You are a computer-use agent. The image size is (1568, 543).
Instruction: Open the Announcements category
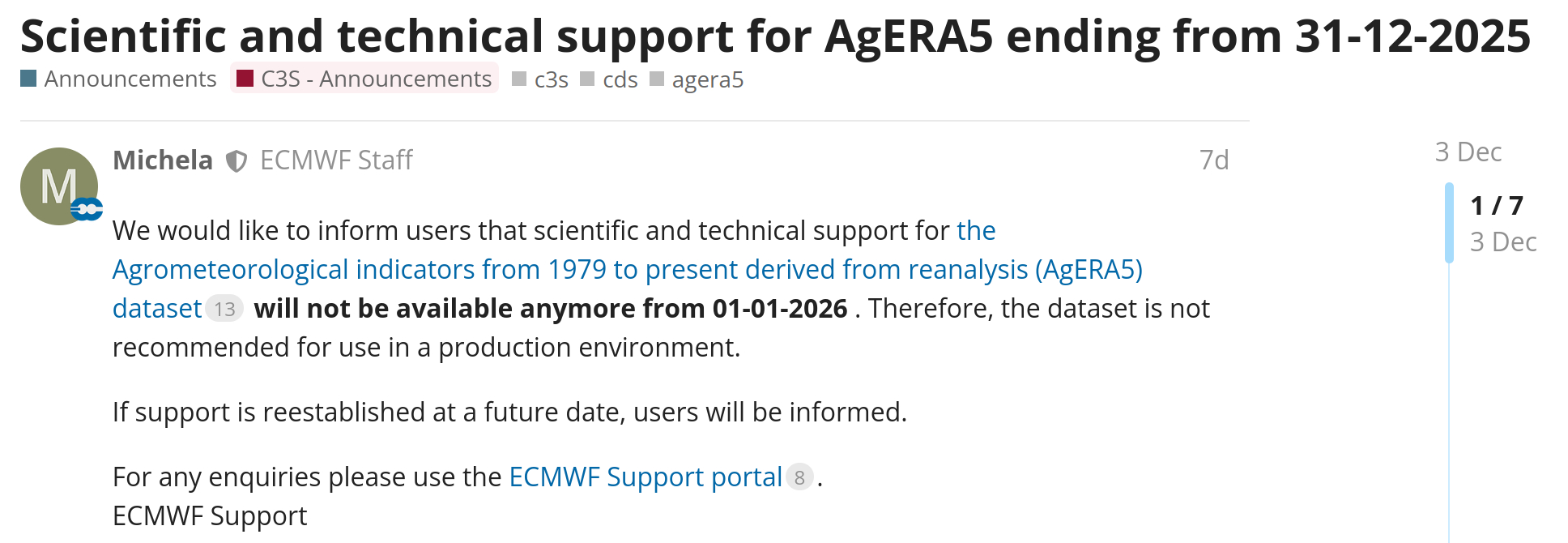(130, 79)
